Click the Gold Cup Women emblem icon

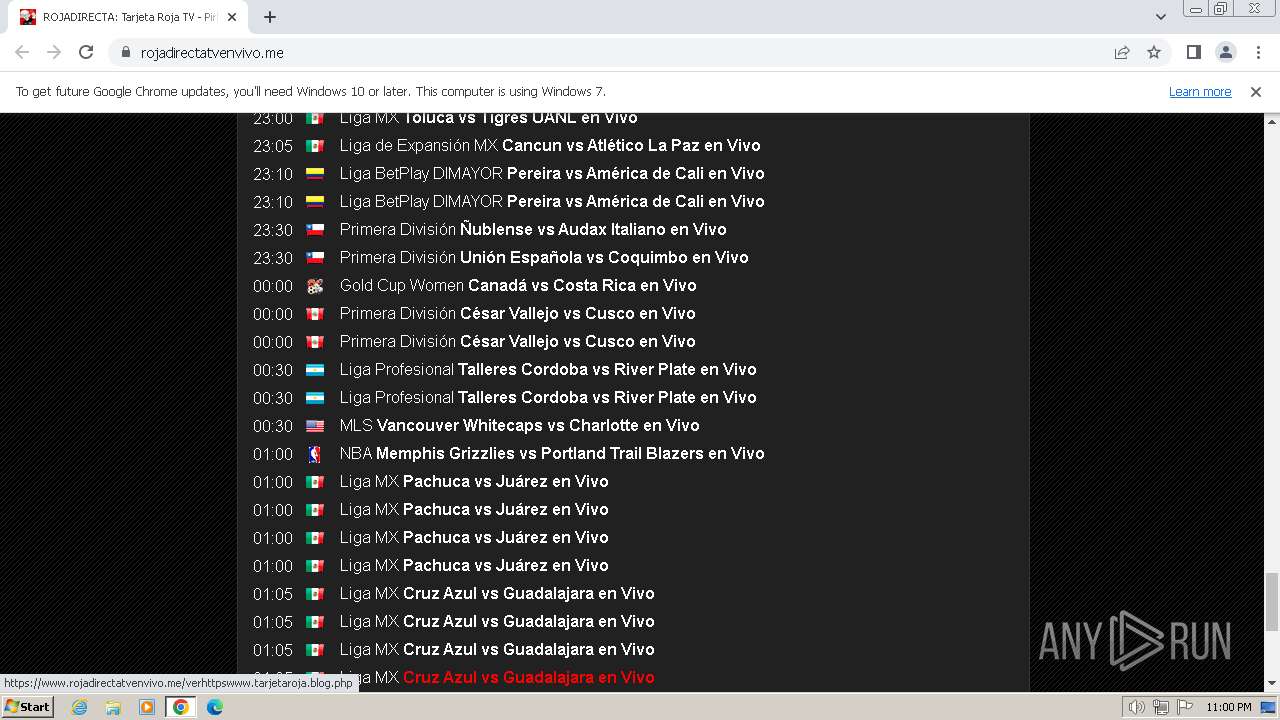click(315, 286)
